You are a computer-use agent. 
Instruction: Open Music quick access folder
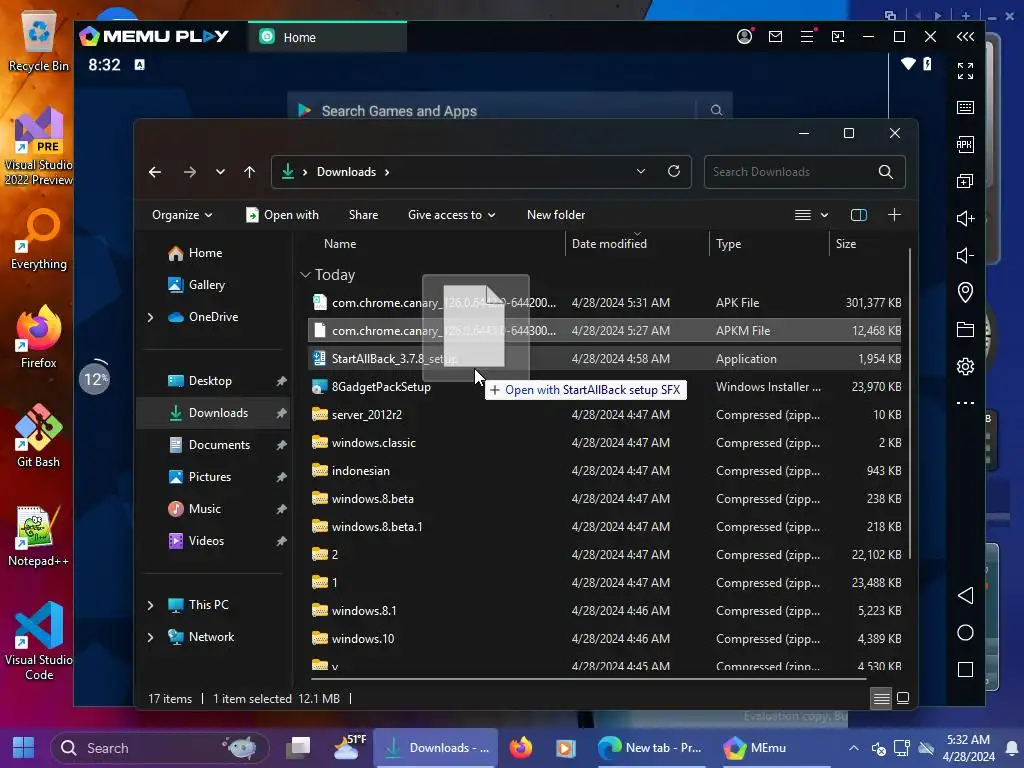pos(214,509)
